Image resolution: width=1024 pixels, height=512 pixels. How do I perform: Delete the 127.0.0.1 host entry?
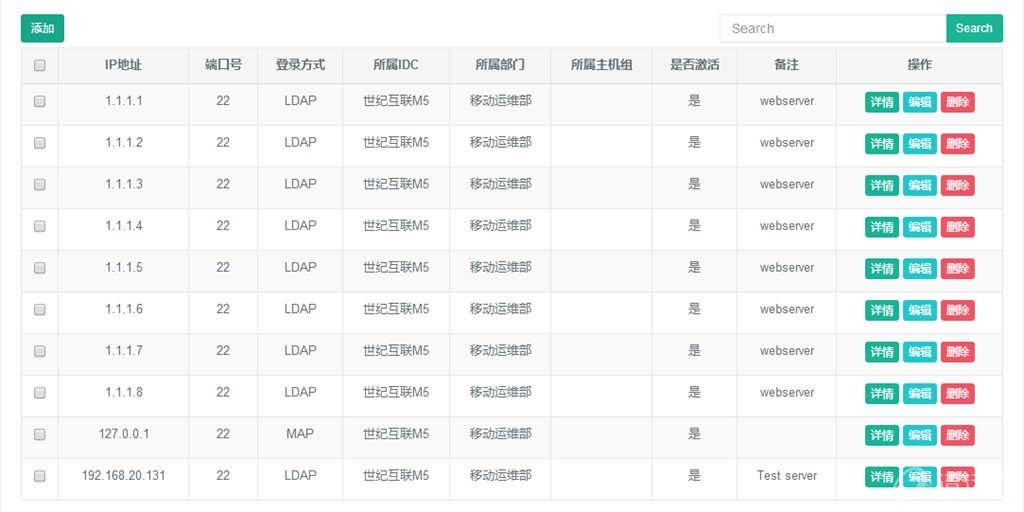(957, 435)
